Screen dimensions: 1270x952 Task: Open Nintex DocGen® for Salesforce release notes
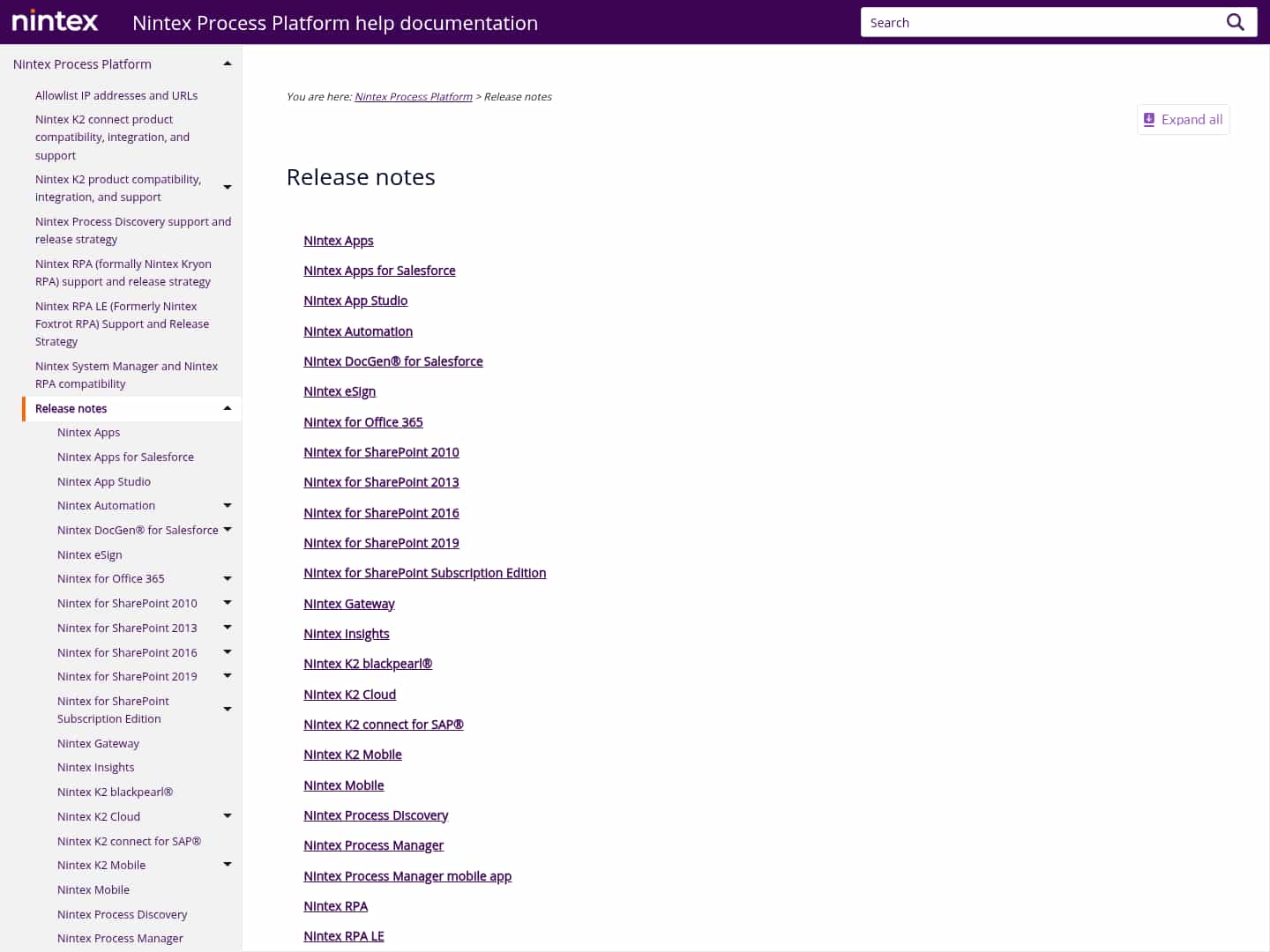[x=393, y=361]
